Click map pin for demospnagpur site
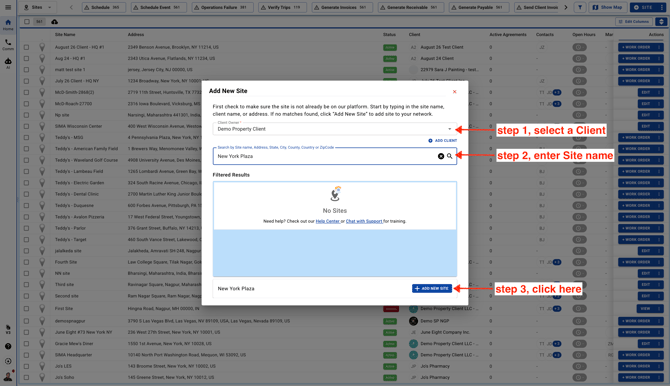670x386 pixels. 42,321
